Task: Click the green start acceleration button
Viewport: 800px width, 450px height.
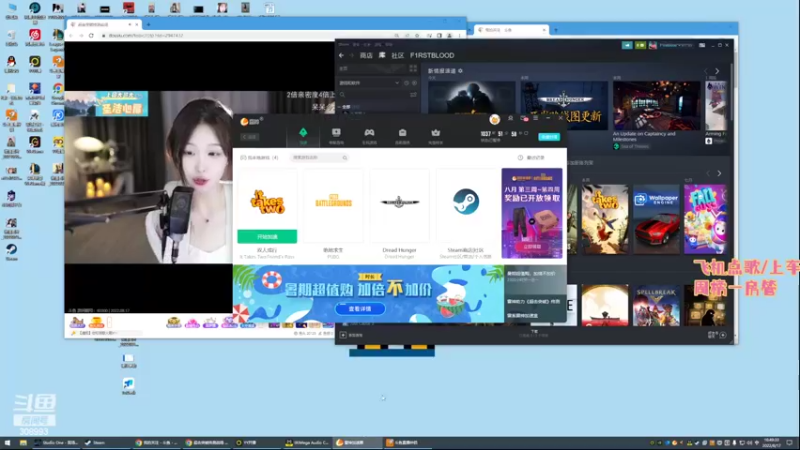Action: (267, 237)
